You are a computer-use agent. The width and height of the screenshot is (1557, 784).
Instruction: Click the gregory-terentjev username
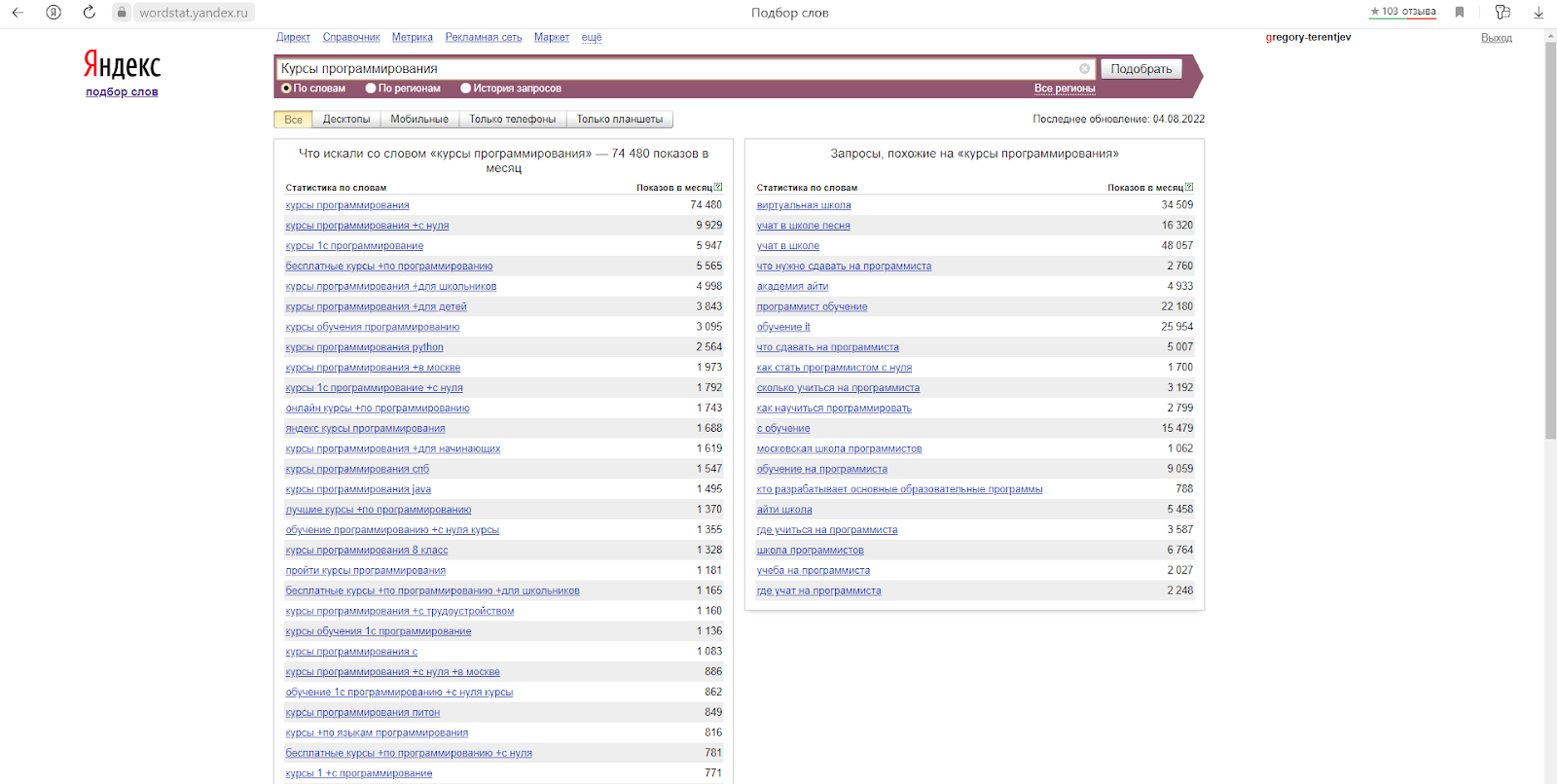(x=1308, y=37)
